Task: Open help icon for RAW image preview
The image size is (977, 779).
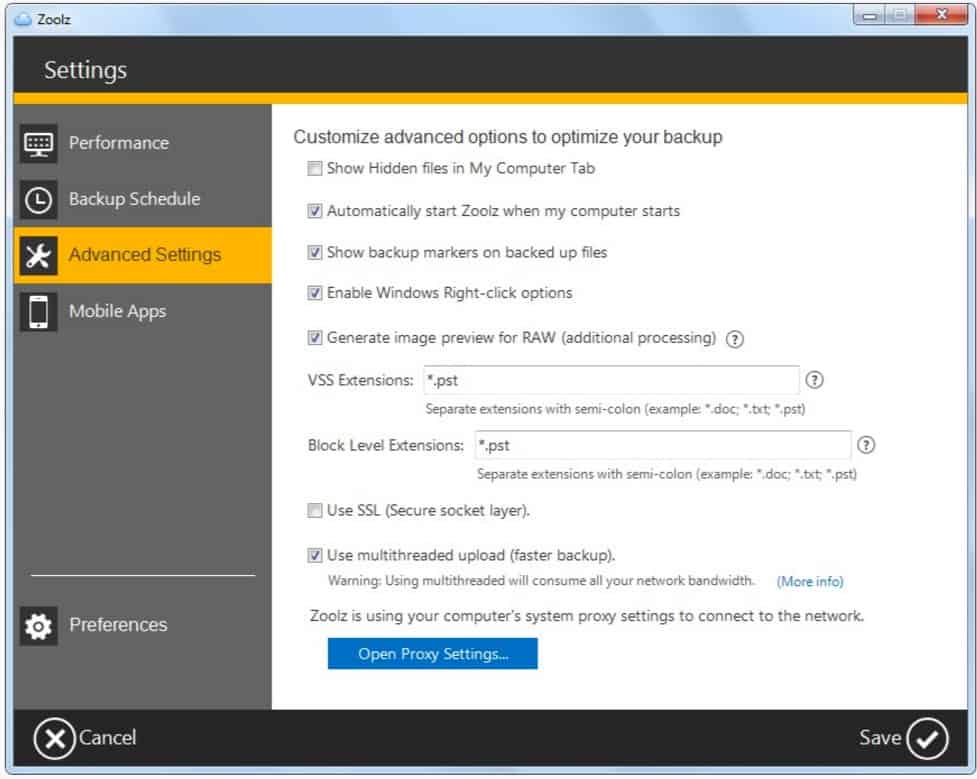Action: pos(735,339)
